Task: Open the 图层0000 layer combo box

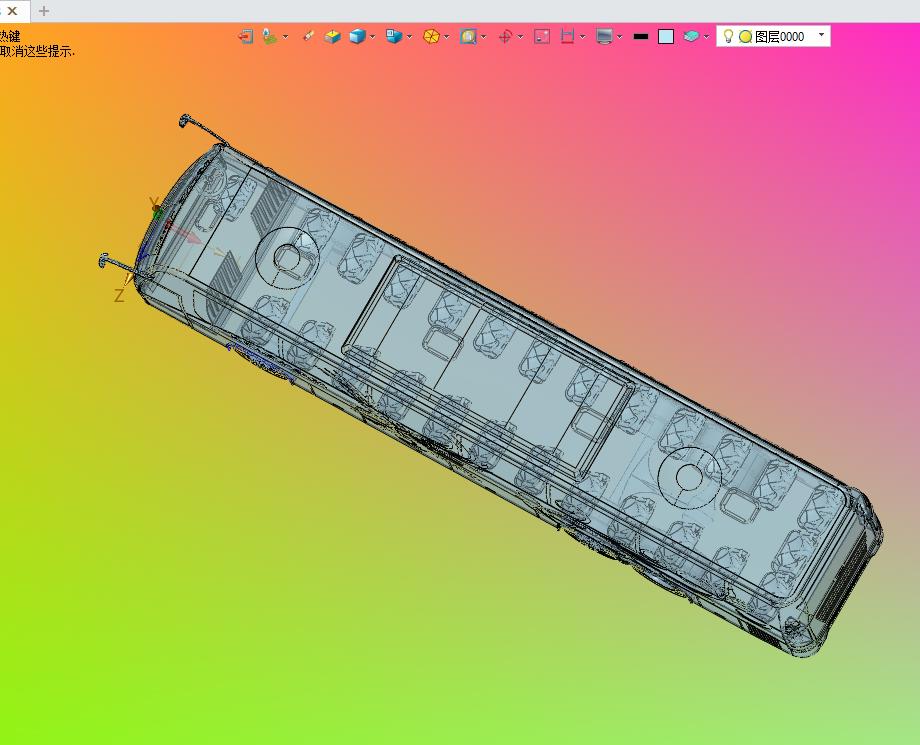Action: [773, 36]
